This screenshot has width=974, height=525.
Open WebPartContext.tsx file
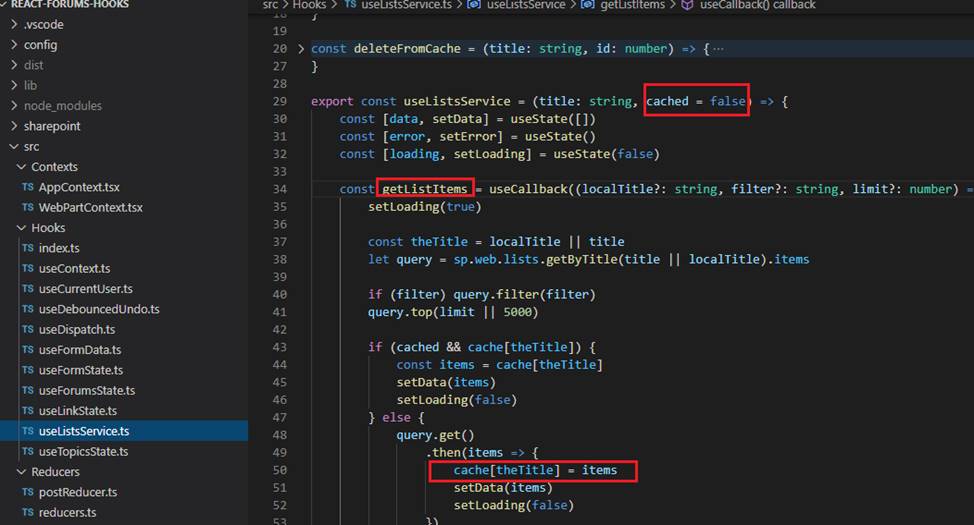click(90, 207)
